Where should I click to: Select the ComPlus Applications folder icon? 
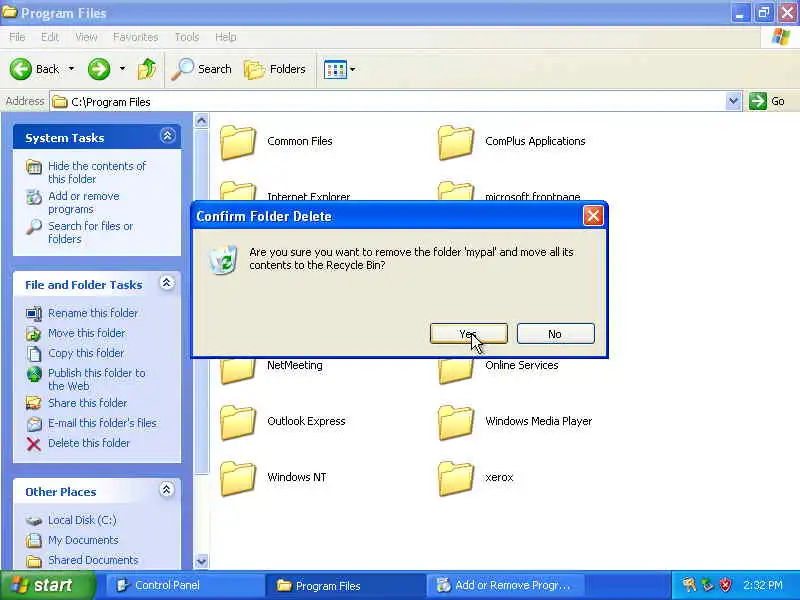point(456,142)
